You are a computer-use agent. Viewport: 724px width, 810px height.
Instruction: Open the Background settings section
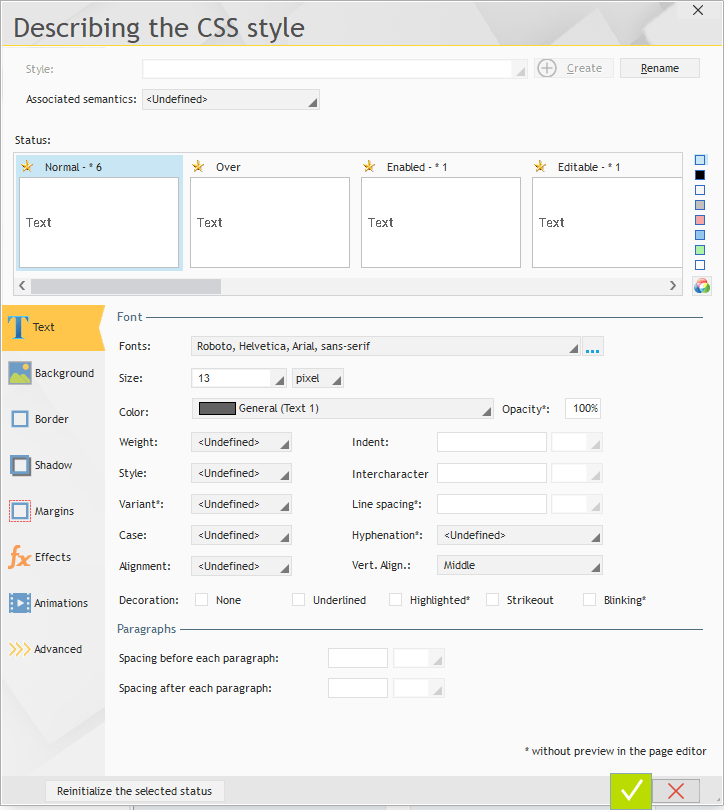[x=52, y=373]
